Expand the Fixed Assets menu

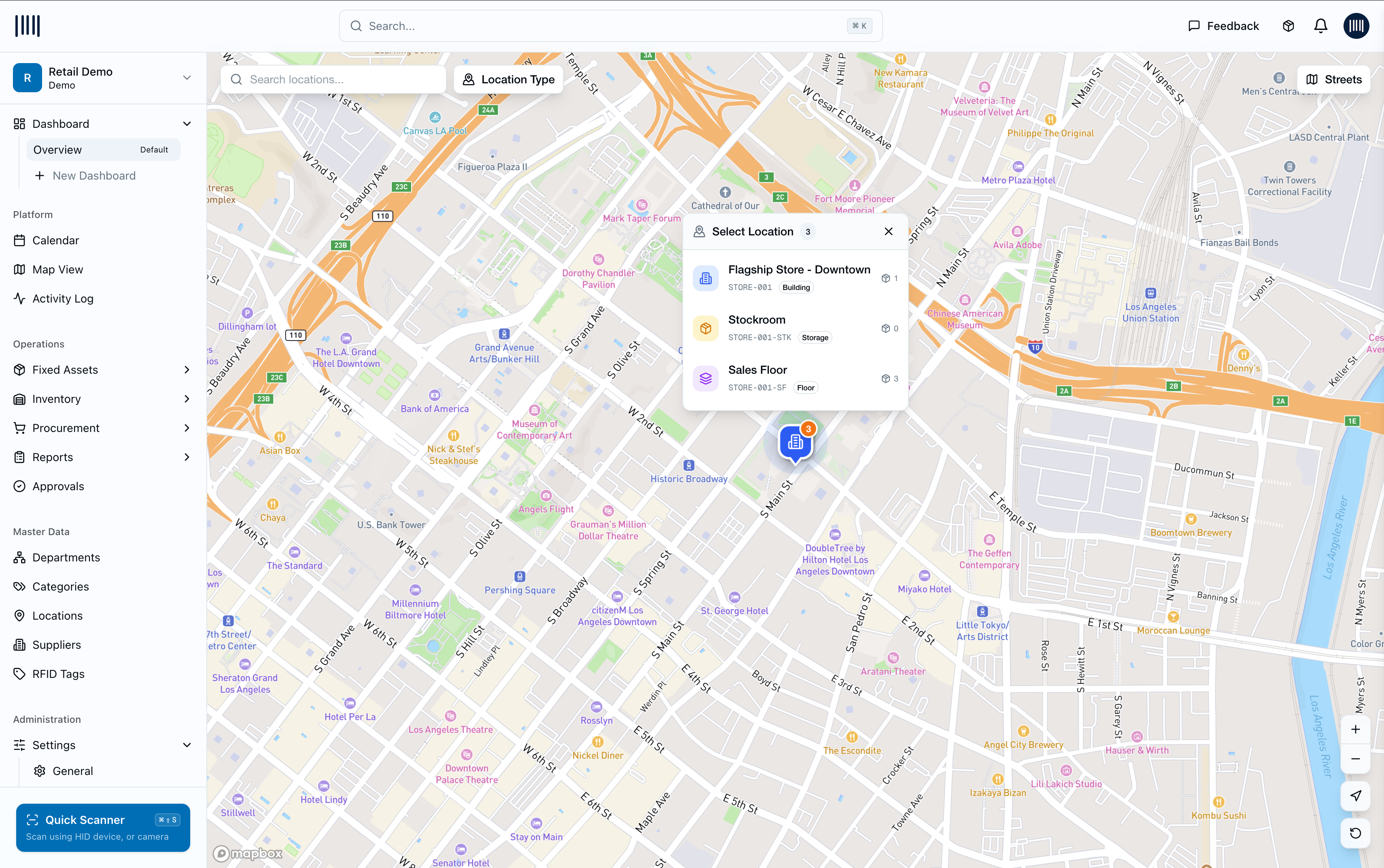pyautogui.click(x=103, y=370)
